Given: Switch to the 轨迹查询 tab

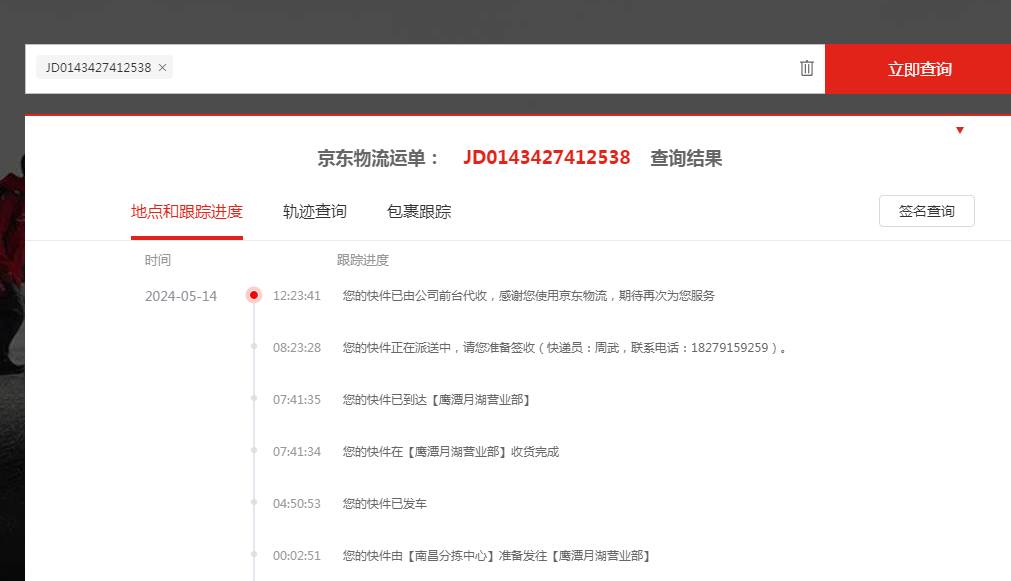Looking at the screenshot, I should tap(315, 212).
